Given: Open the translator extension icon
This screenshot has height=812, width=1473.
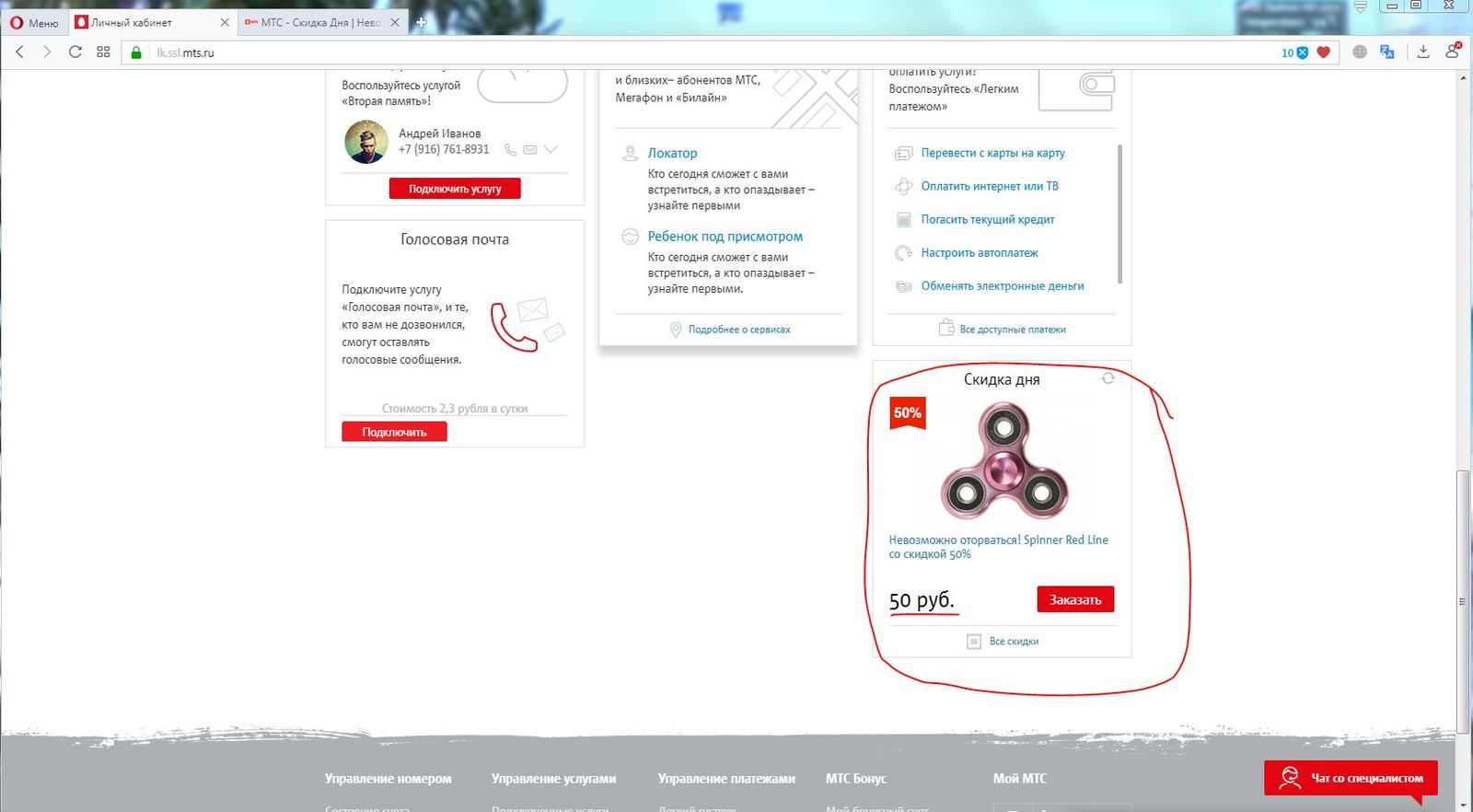Looking at the screenshot, I should click(1387, 52).
